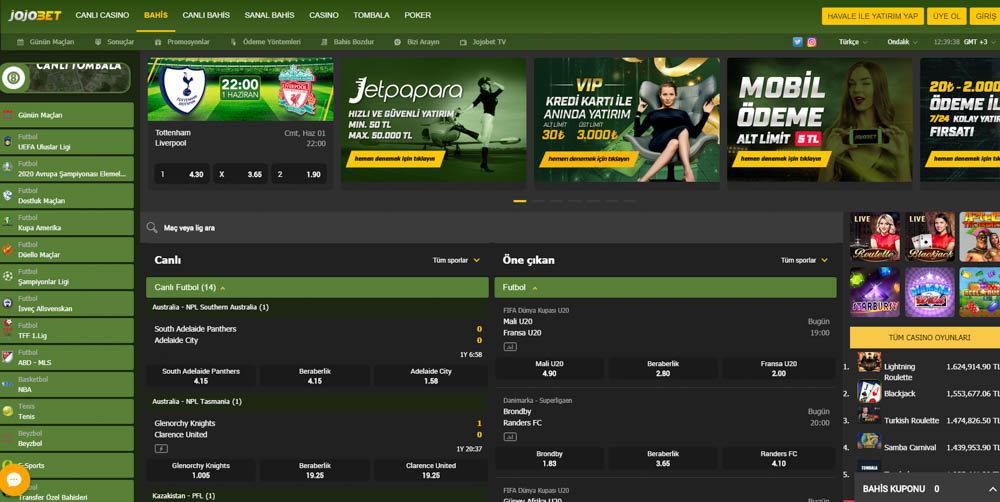
Task: Open Tüm sporlar dropdown in Öne çıkan section
Action: pyautogui.click(x=804, y=260)
